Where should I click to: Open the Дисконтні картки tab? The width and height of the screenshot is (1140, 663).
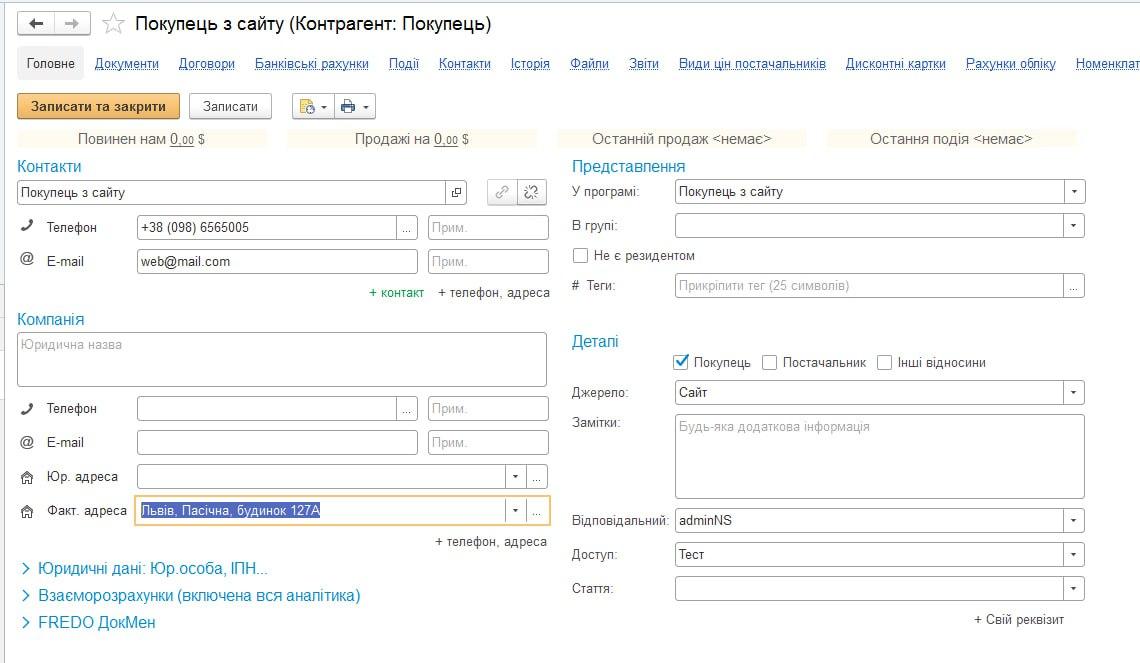[x=895, y=63]
